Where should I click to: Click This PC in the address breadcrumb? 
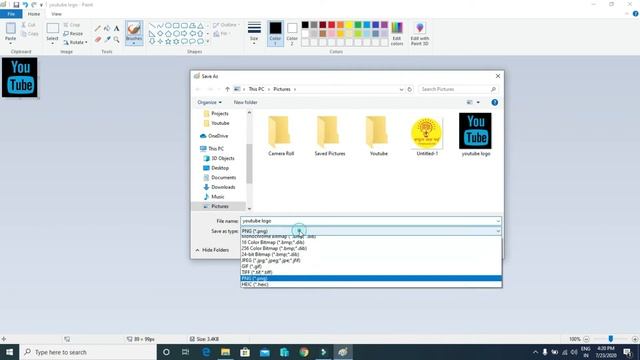tap(256, 89)
